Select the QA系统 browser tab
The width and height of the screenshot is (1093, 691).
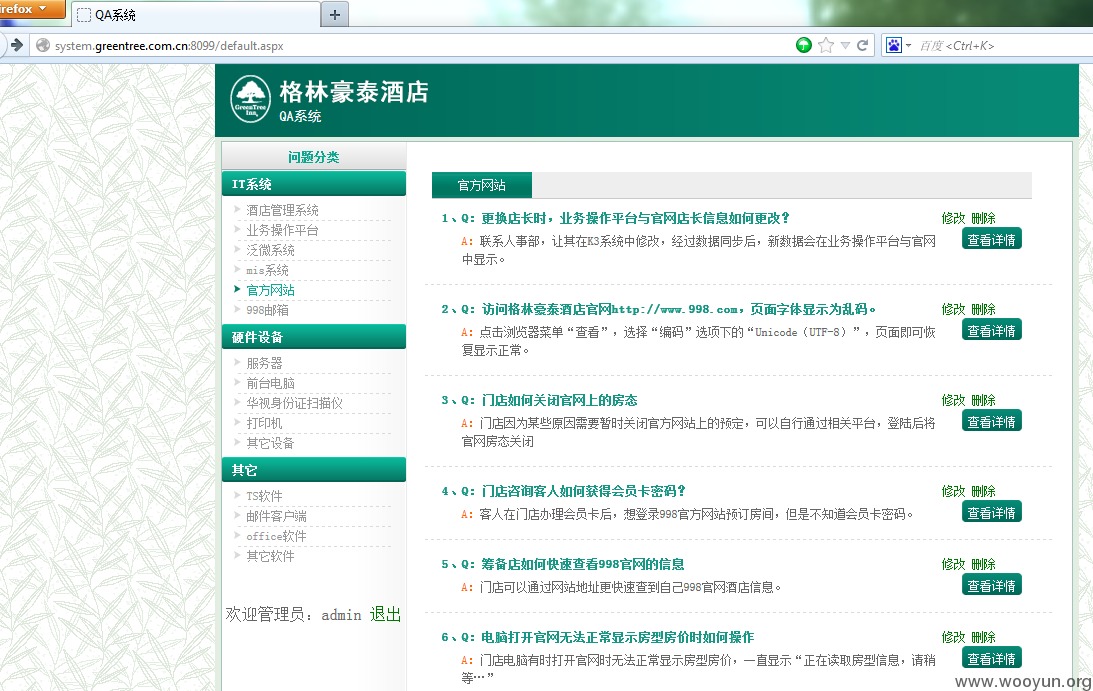(x=196, y=15)
